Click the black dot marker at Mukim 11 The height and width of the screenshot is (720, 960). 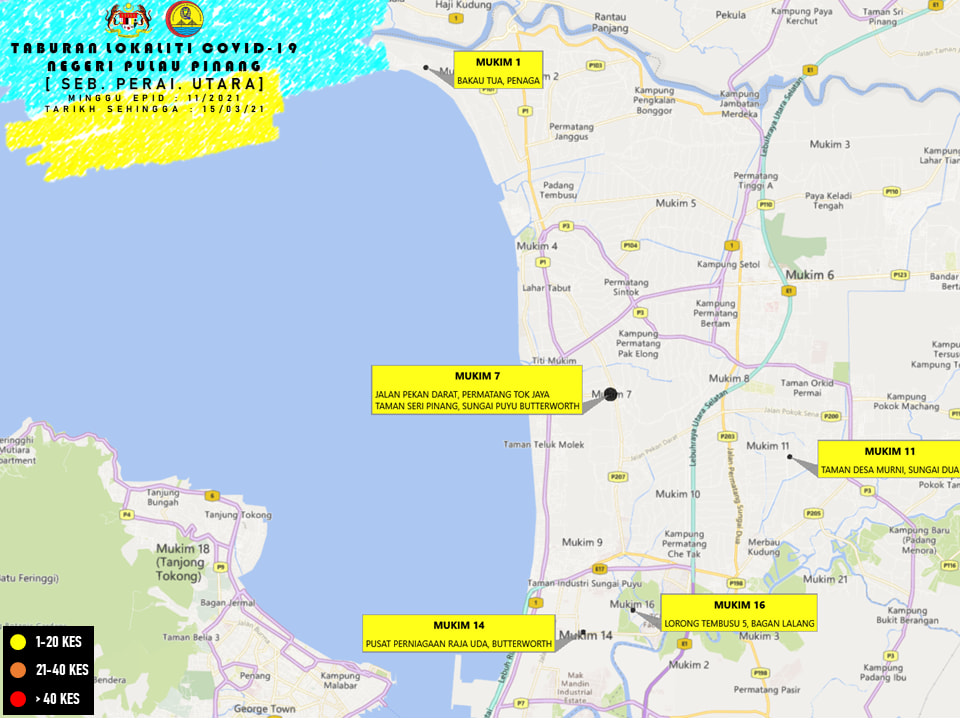point(790,457)
